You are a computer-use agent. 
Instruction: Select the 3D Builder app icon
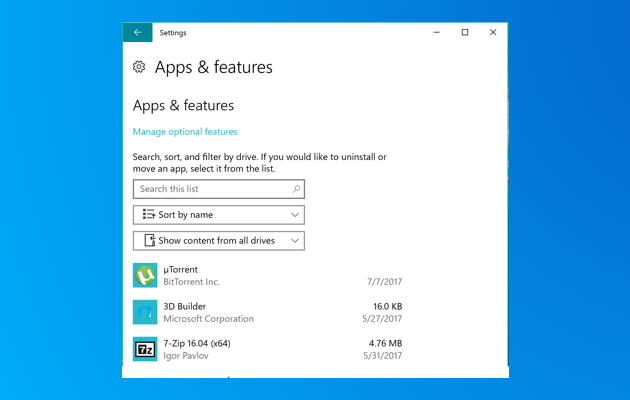[145, 312]
